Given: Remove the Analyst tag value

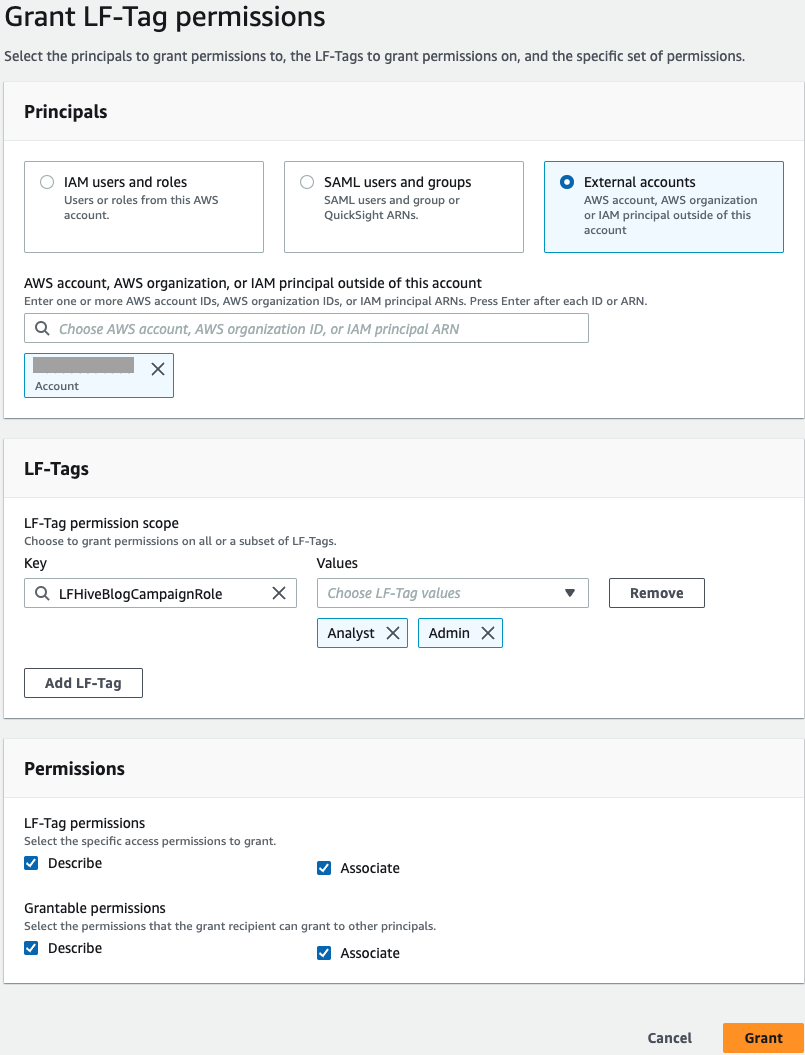Looking at the screenshot, I should pos(392,633).
